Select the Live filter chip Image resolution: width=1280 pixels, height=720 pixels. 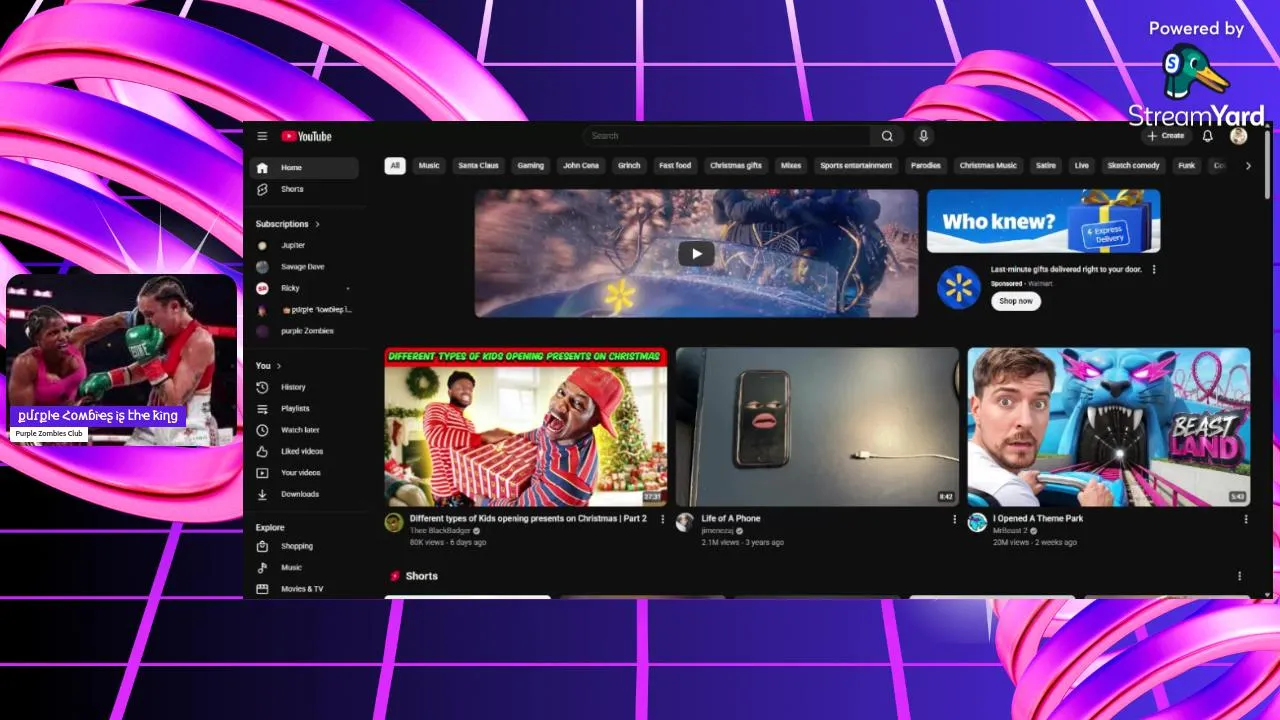(1082, 166)
